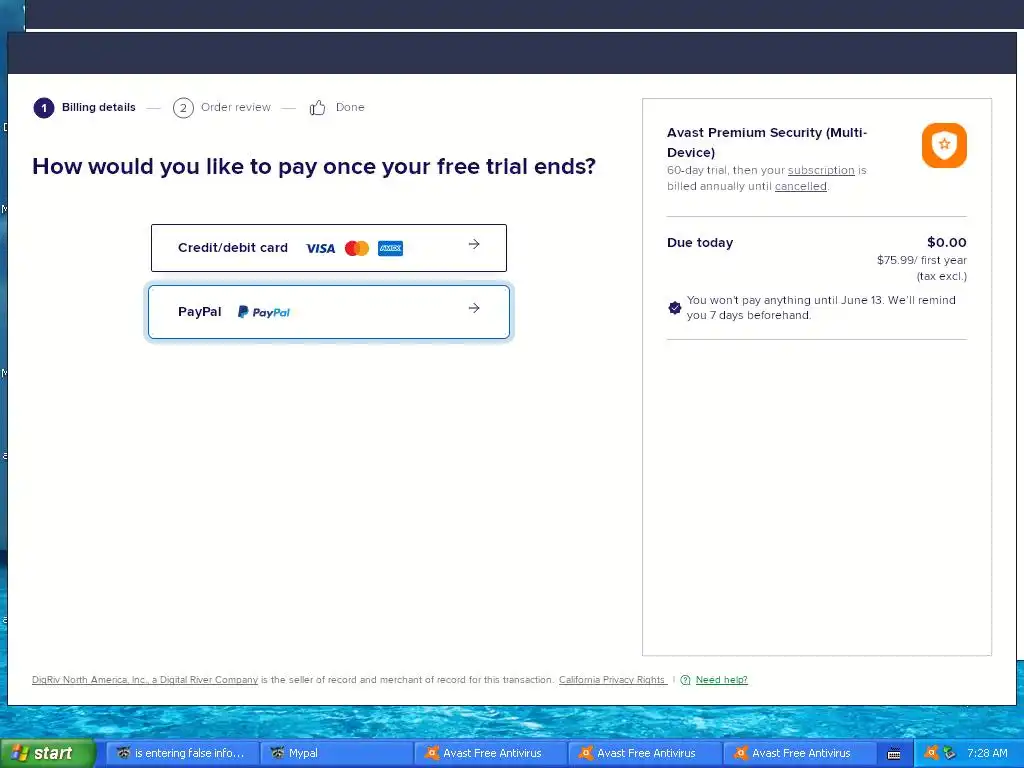Click the Billing details step 1 circle

tap(44, 108)
